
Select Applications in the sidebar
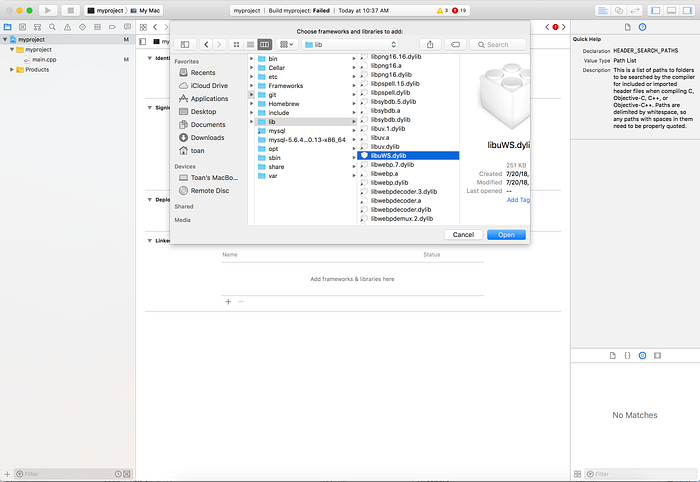pyautogui.click(x=210, y=99)
